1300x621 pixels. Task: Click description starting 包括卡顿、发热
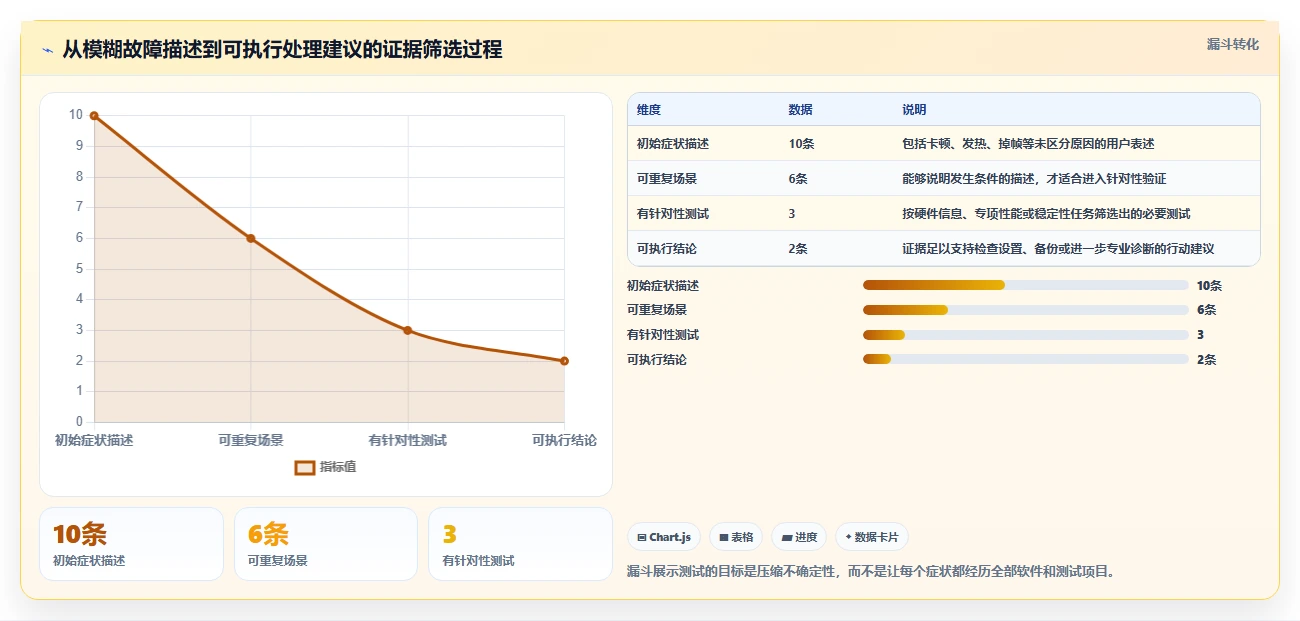[1028, 144]
